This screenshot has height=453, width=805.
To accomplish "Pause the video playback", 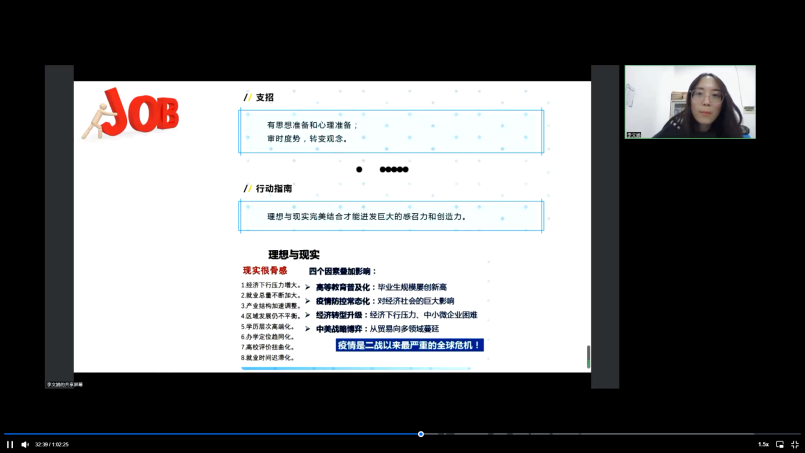I will pos(10,444).
